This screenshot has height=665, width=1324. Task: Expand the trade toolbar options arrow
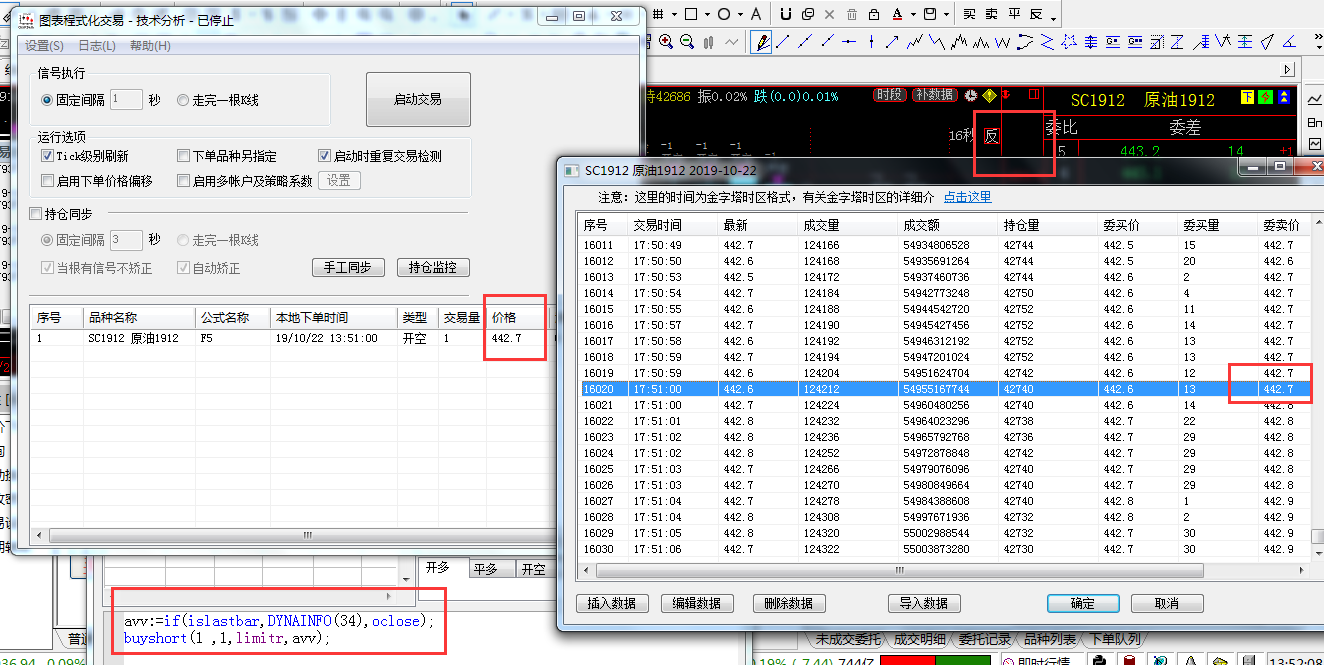pos(1053,18)
